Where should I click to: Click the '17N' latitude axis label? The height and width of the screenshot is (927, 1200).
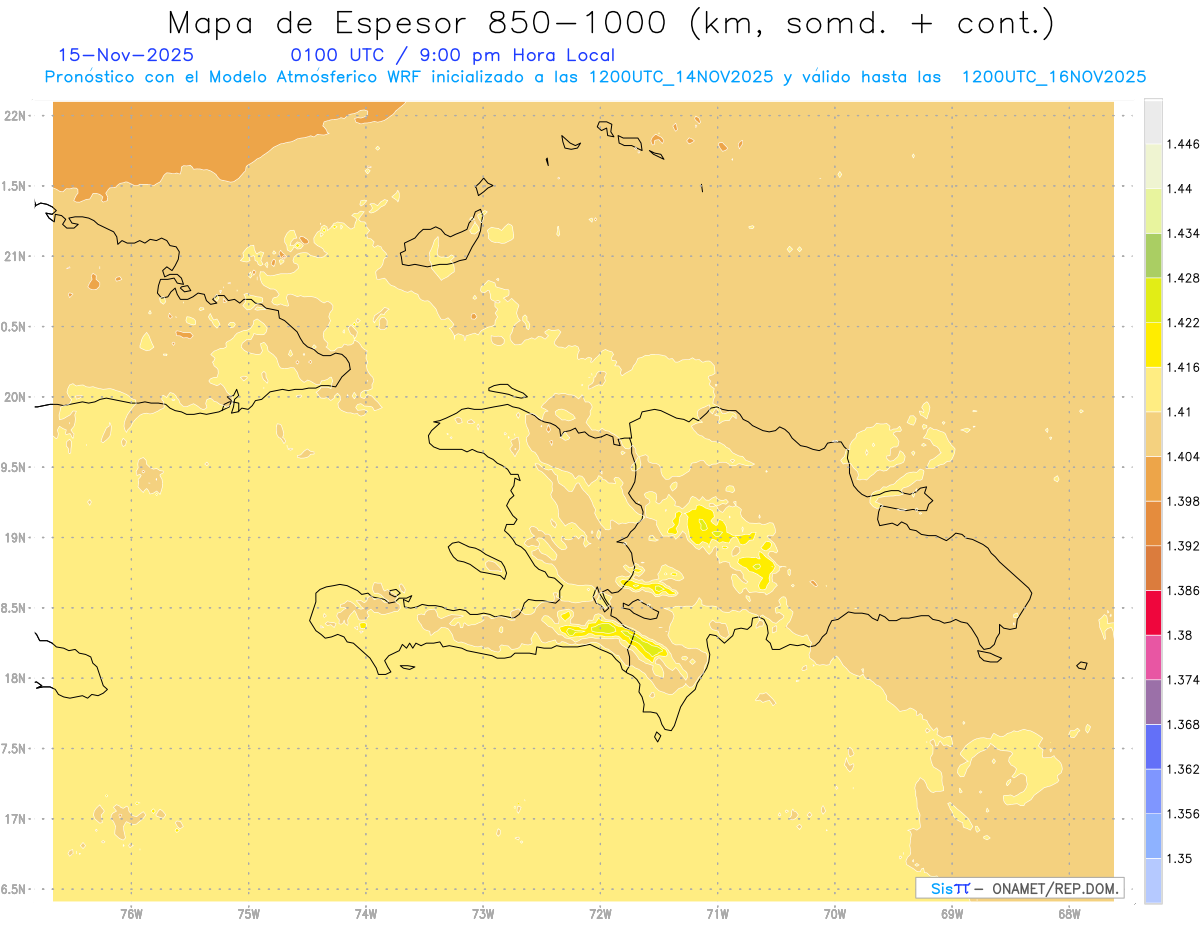(15, 819)
